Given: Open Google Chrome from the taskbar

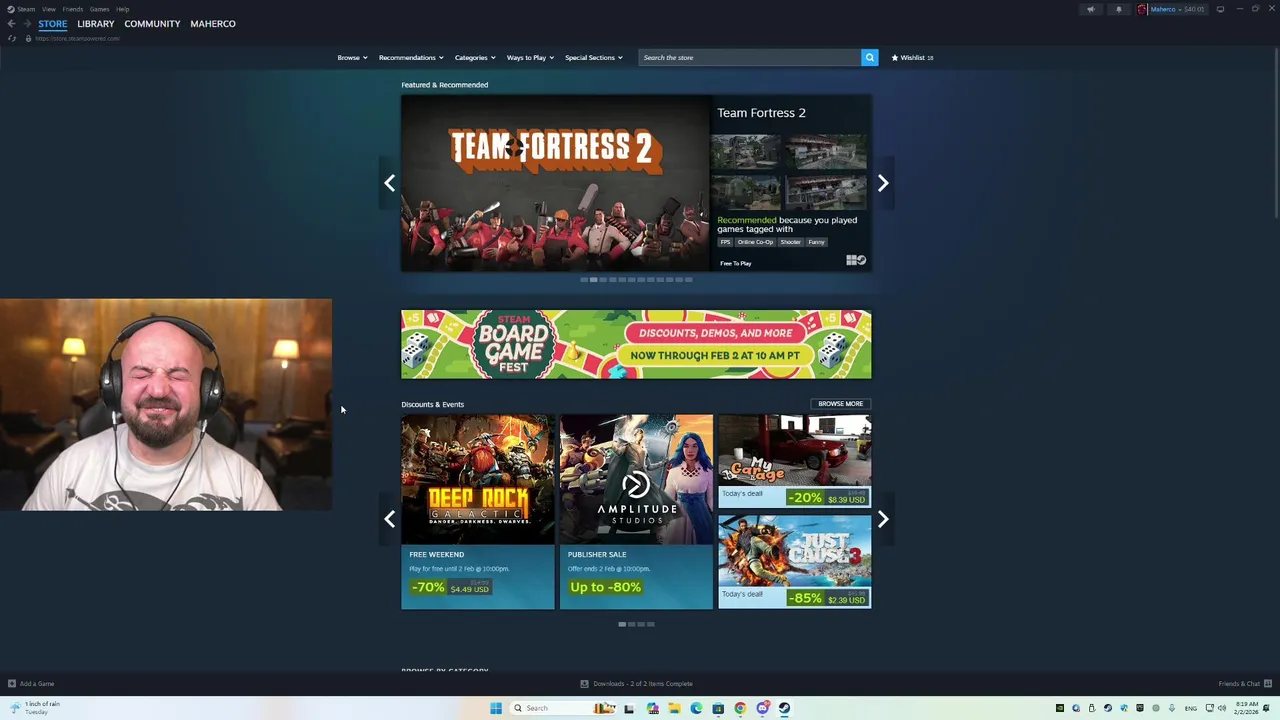Looking at the screenshot, I should 740,708.
